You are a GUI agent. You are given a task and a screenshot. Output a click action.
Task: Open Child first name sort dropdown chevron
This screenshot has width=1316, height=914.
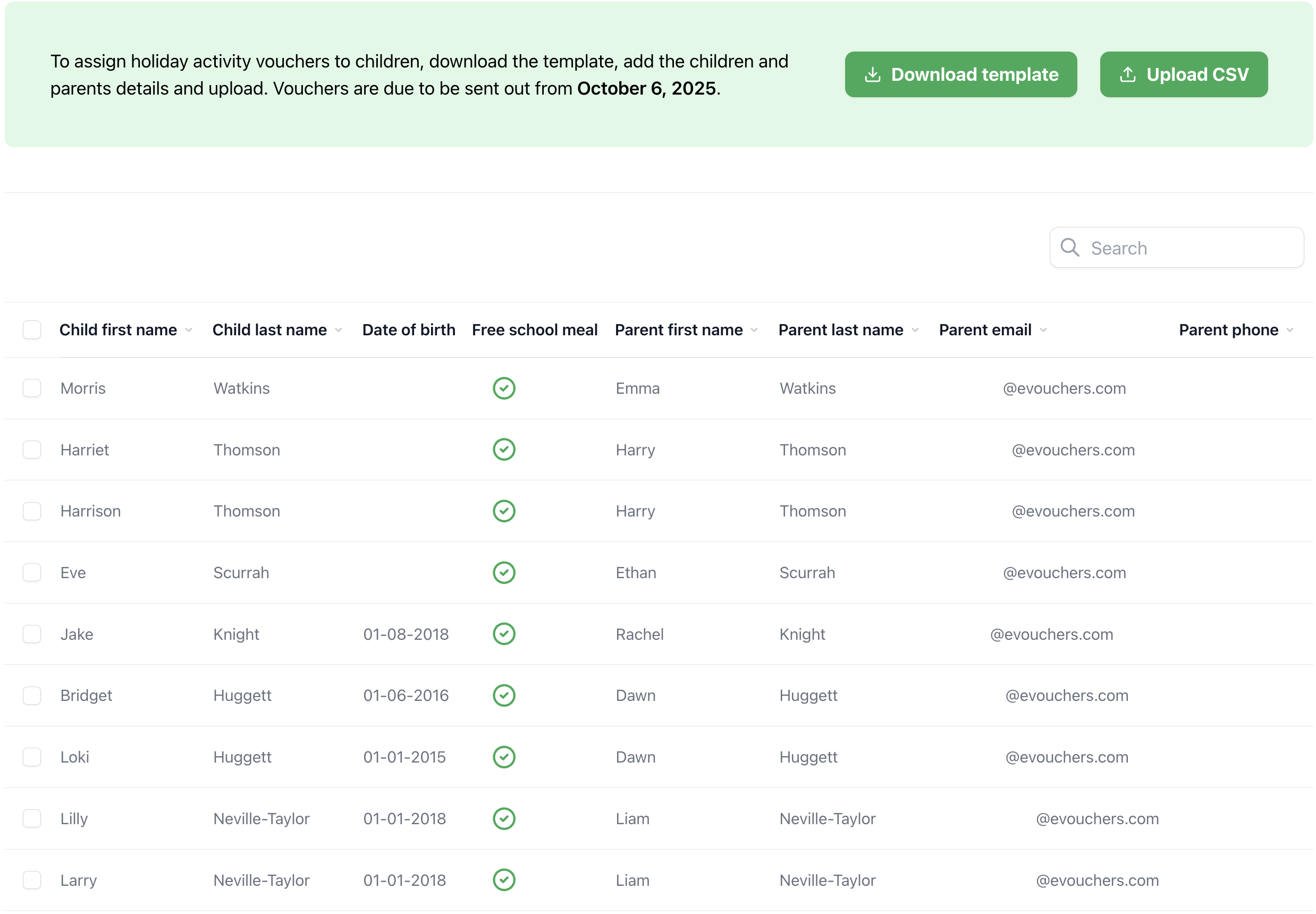pos(188,331)
